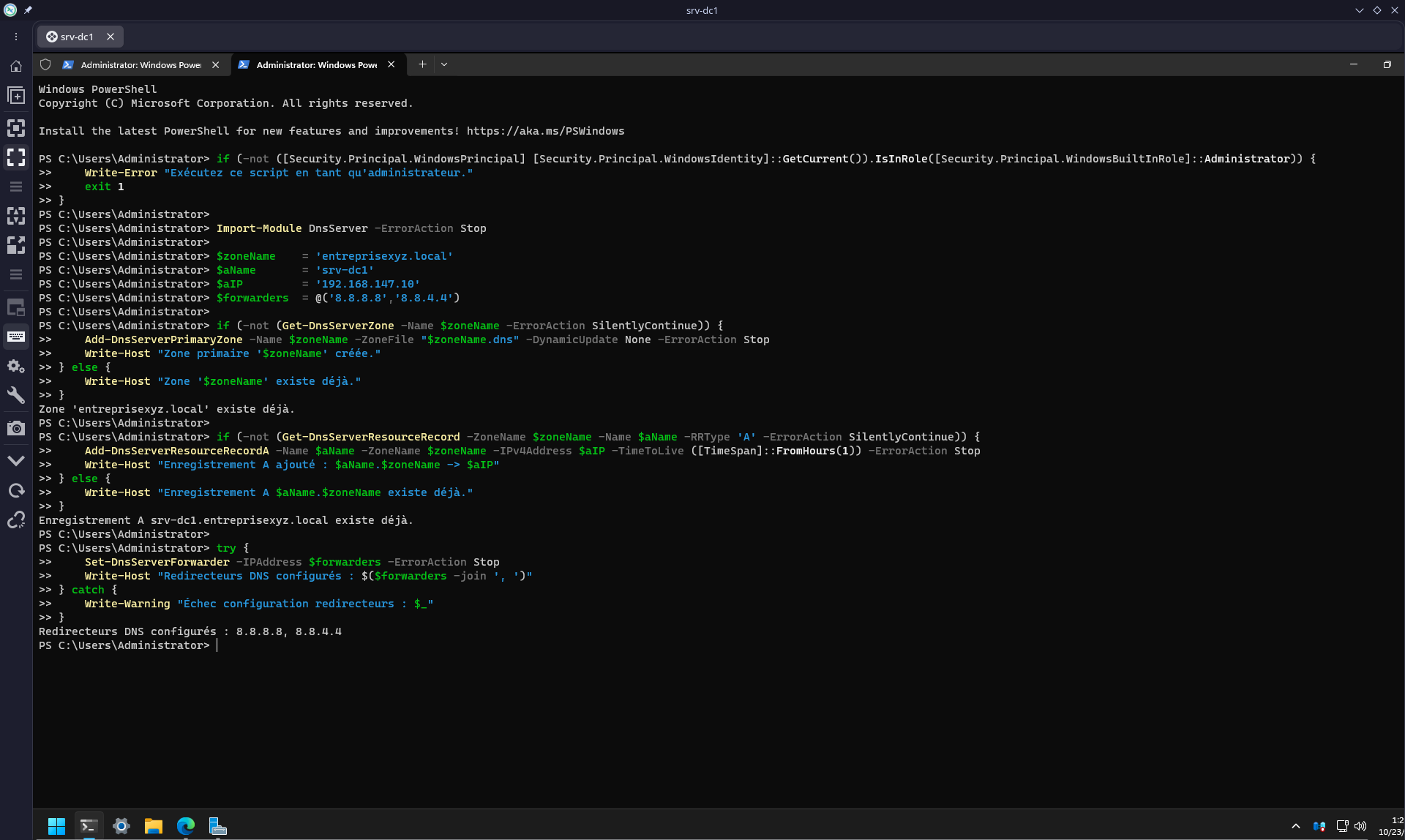The height and width of the screenshot is (840, 1405).
Task: Open the settings gears icon in the sidebar
Action: tap(16, 366)
